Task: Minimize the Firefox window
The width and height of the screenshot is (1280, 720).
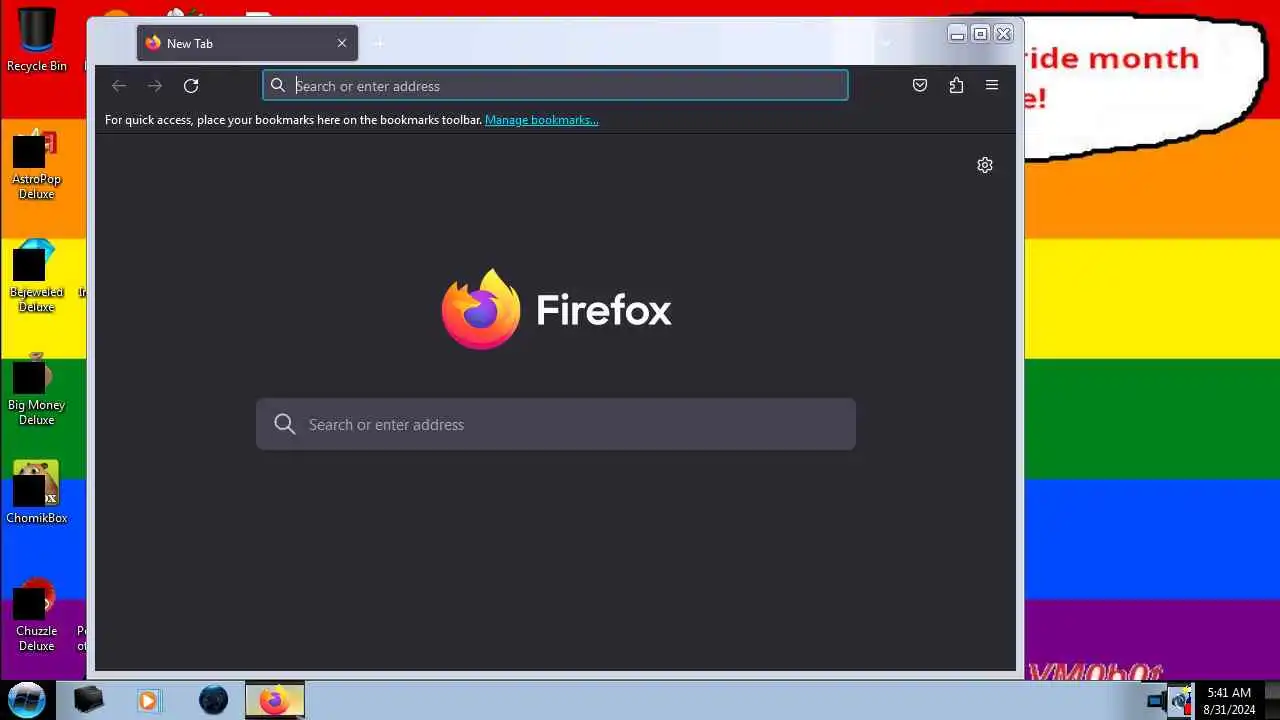Action: tap(957, 34)
